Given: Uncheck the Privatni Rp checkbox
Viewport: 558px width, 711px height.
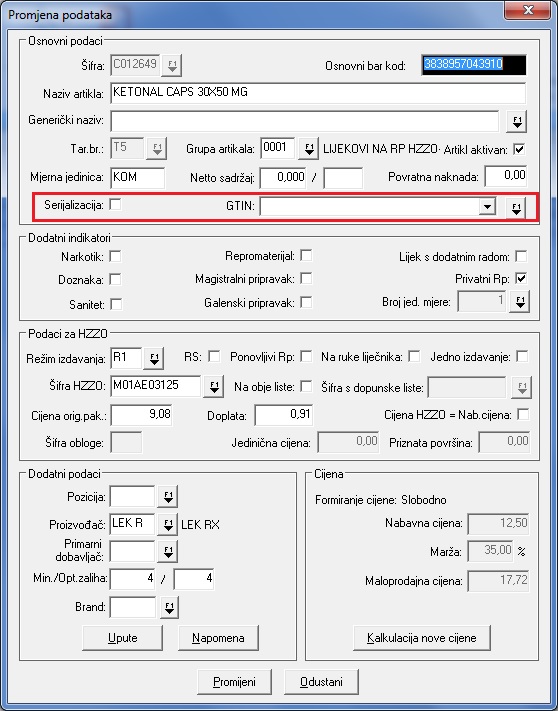Looking at the screenshot, I should click(521, 278).
